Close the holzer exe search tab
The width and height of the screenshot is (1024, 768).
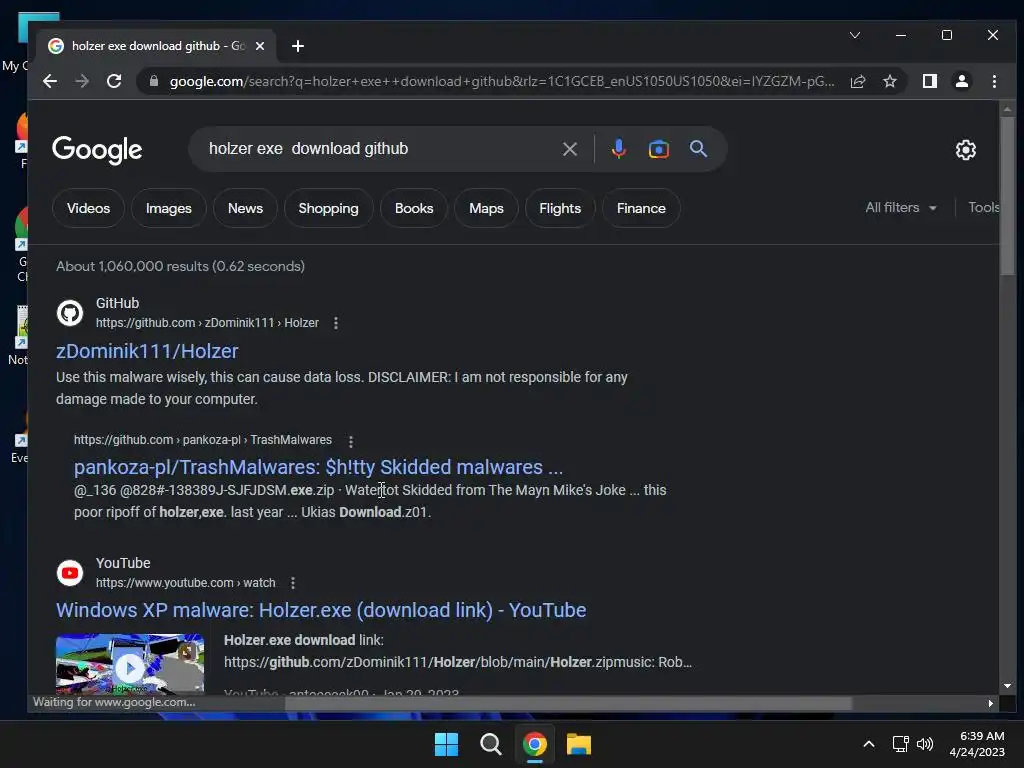point(260,46)
